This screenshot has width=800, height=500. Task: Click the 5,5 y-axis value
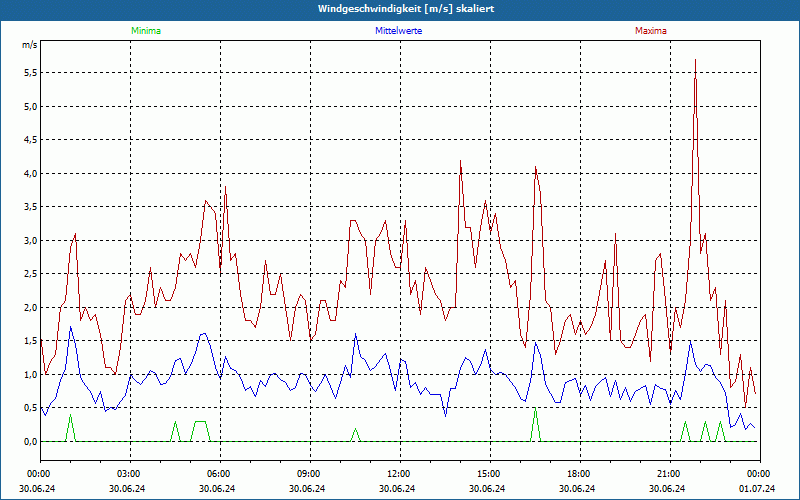point(31,73)
